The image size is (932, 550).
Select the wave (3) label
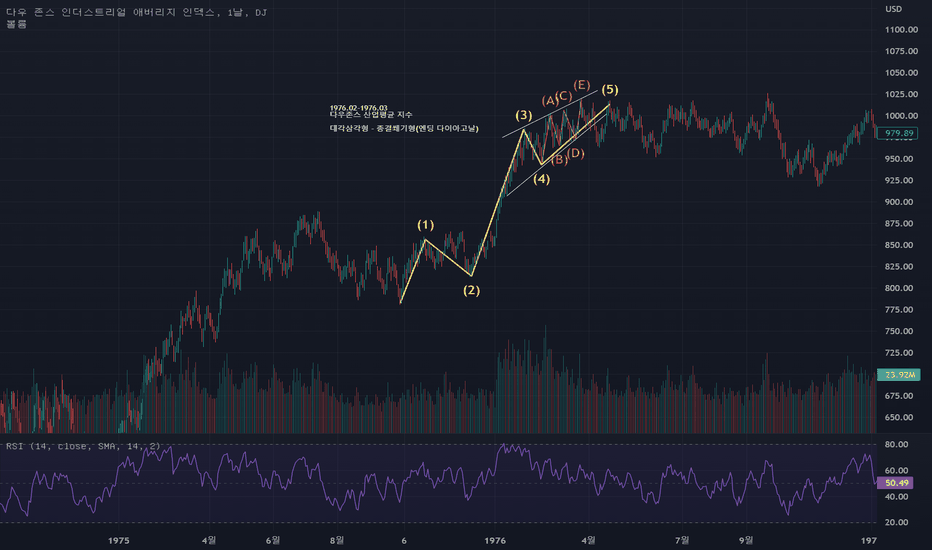point(523,115)
